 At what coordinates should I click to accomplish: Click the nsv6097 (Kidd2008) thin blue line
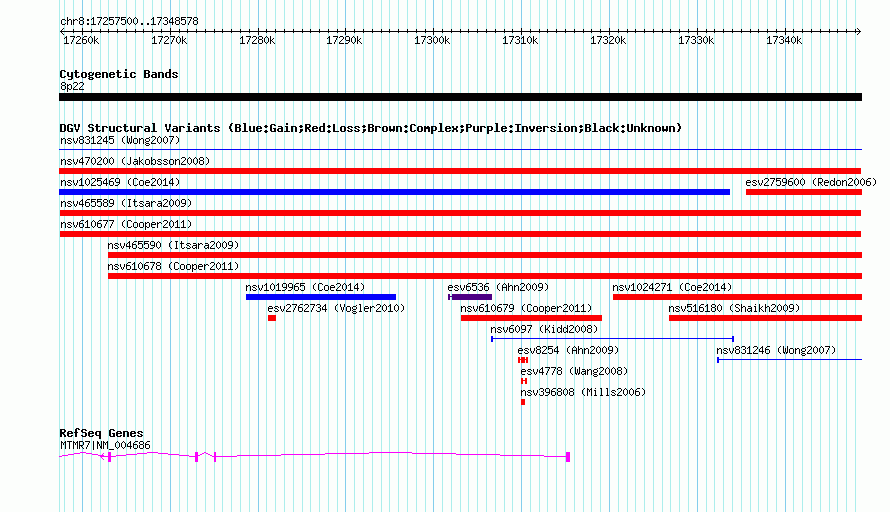612,339
